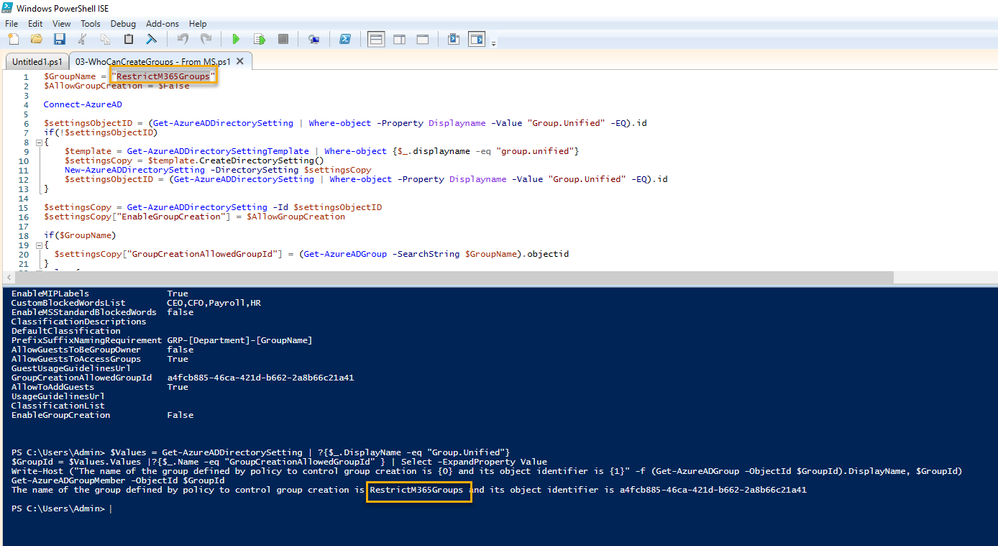Click the Write-Host command line in console
The width and height of the screenshot is (998, 546).
(x=486, y=471)
